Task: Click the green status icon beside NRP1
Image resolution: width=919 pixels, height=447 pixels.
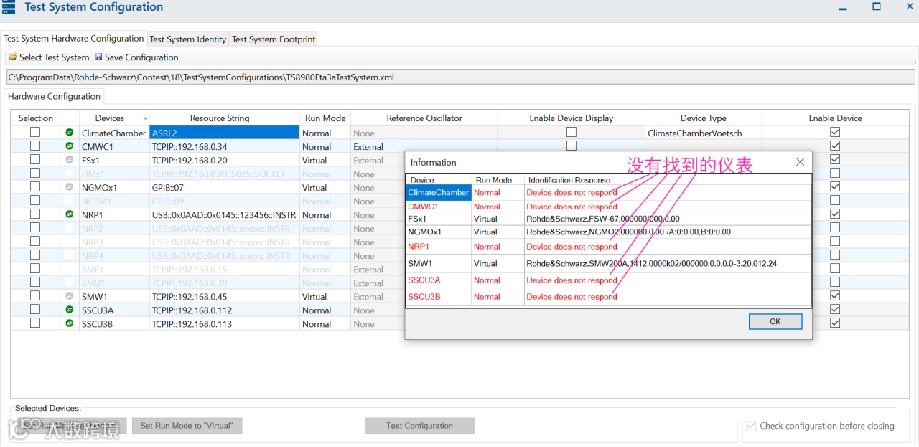Action: (x=70, y=215)
